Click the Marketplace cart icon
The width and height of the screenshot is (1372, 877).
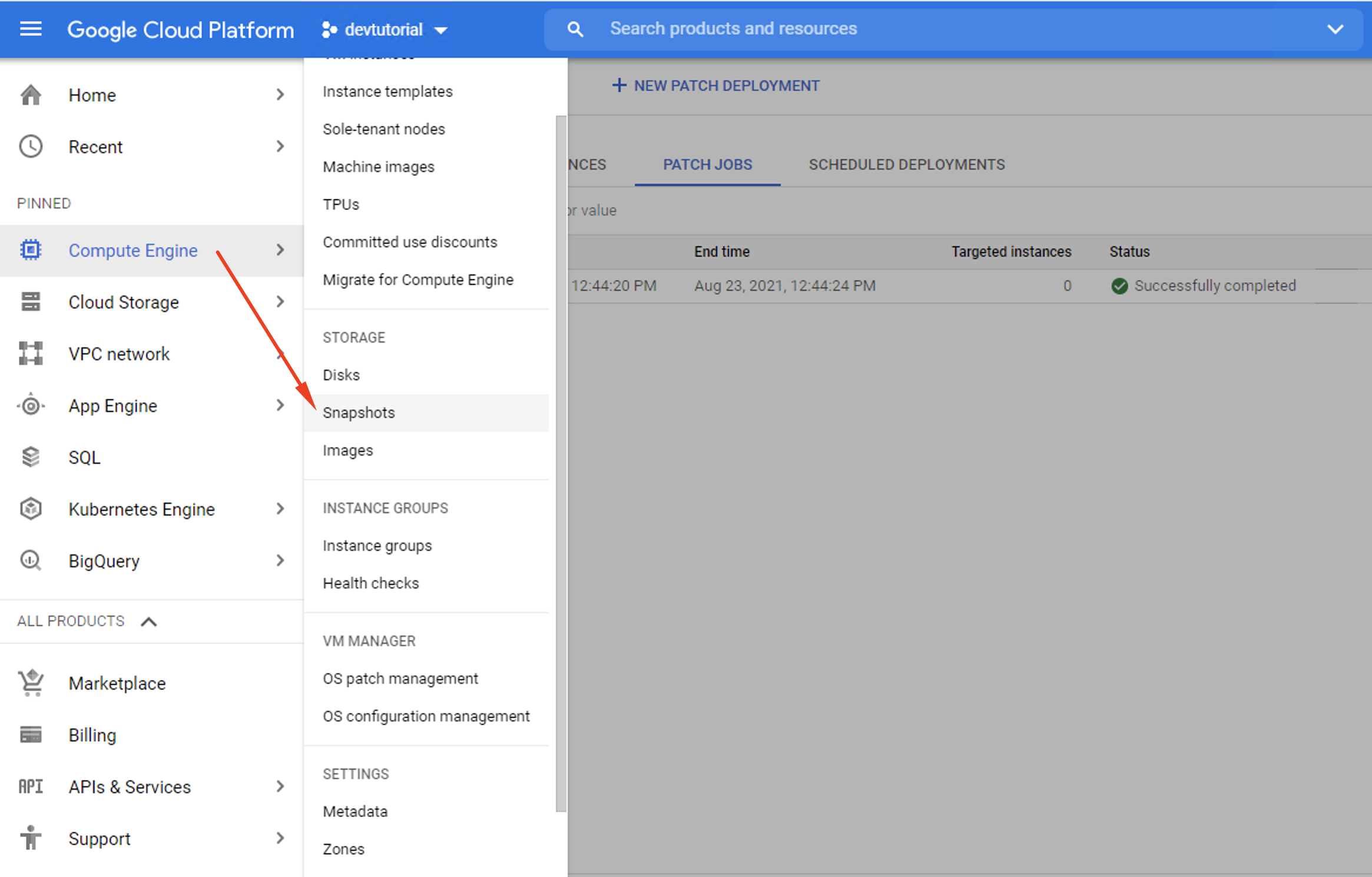point(31,683)
